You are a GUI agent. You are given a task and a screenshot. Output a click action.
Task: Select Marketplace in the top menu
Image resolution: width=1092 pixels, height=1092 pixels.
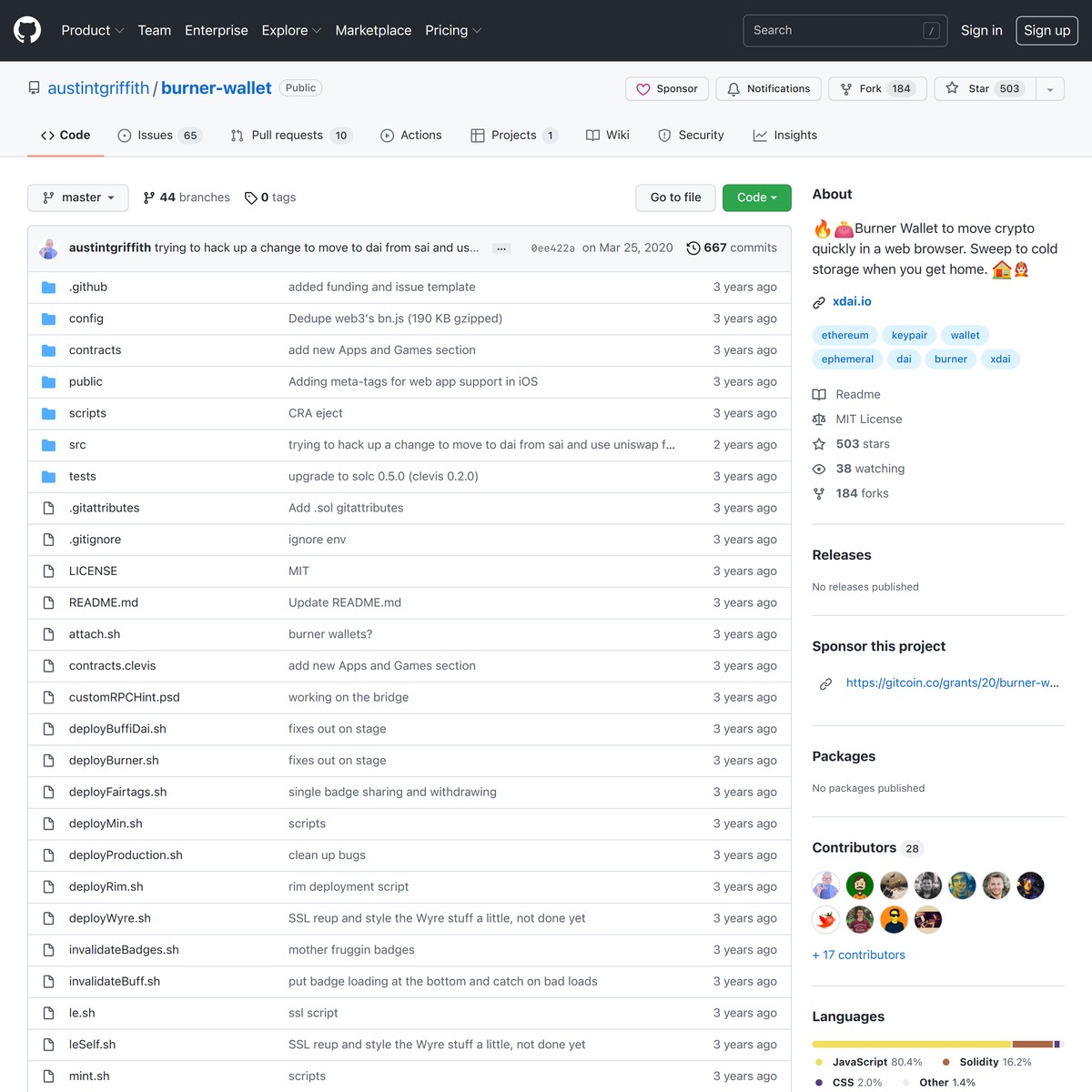(373, 30)
